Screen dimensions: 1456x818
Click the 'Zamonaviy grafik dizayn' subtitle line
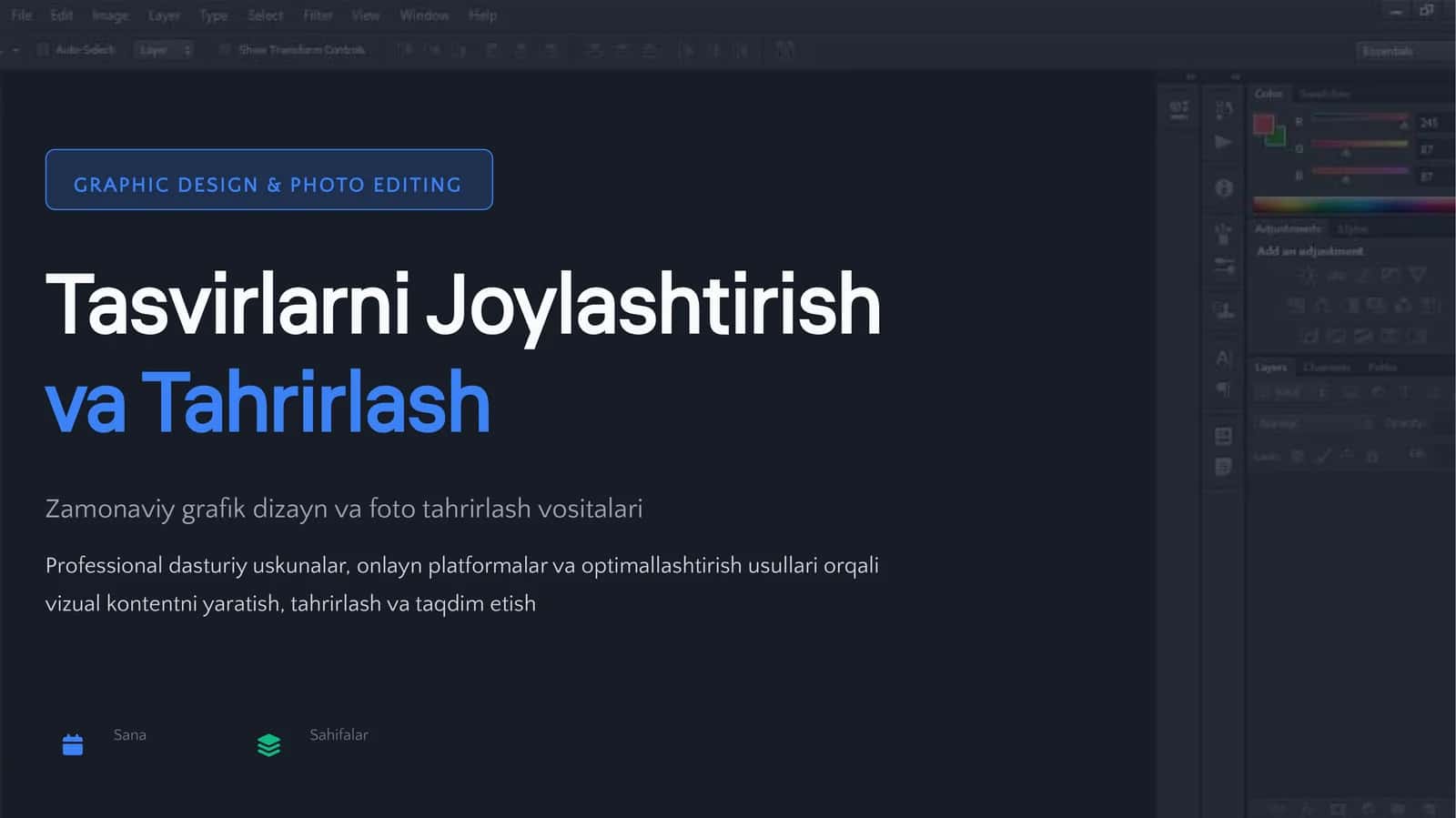click(344, 509)
